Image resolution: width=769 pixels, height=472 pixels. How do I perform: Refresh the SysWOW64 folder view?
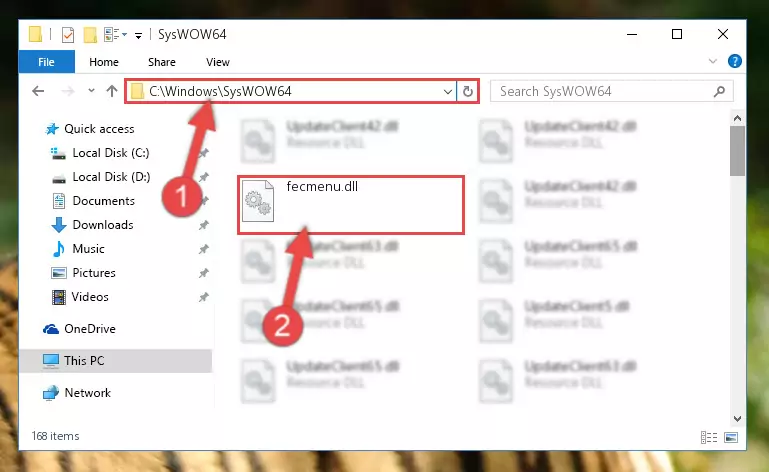pos(468,91)
